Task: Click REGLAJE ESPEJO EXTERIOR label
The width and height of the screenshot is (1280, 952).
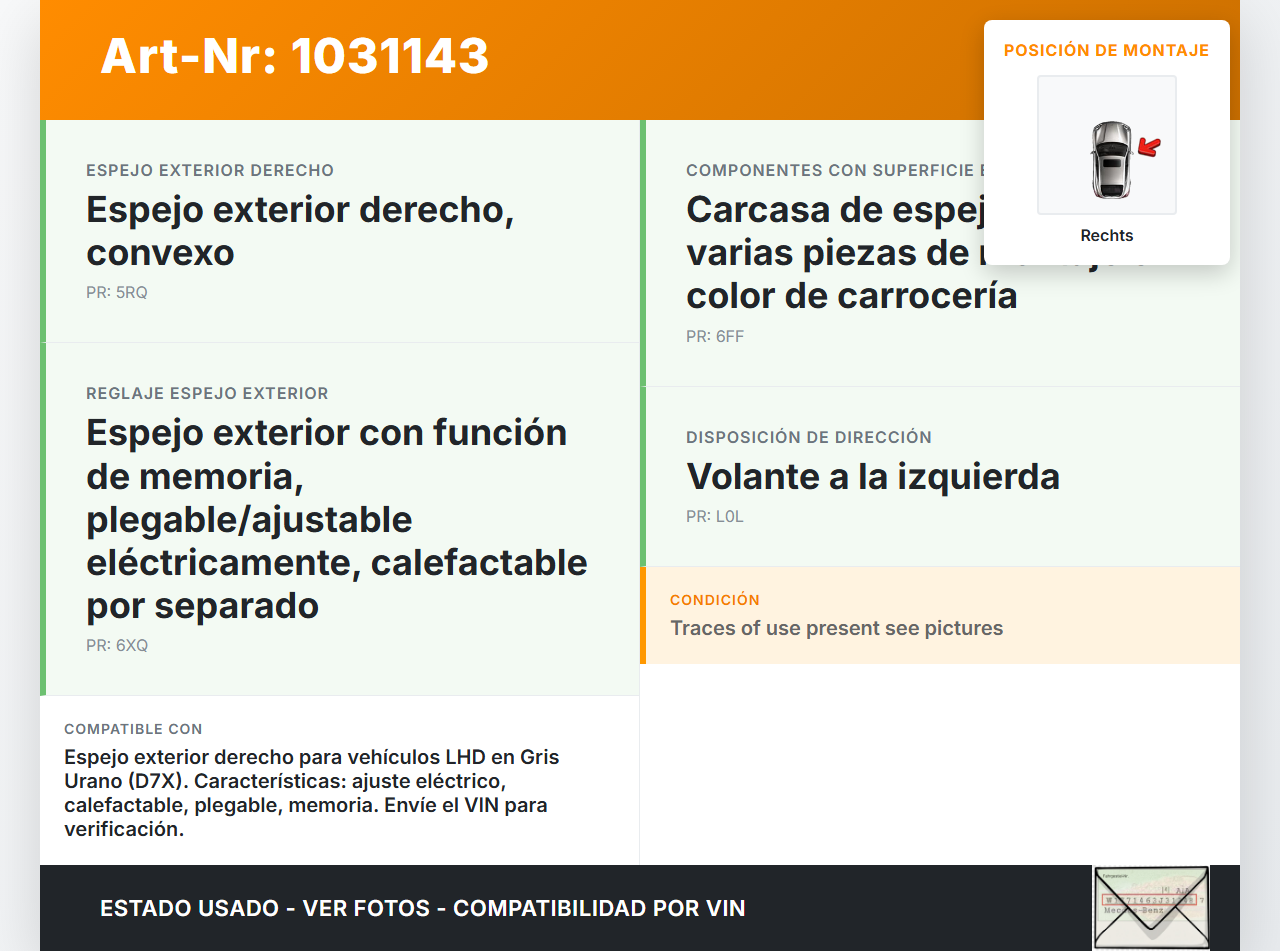Action: [x=207, y=394]
